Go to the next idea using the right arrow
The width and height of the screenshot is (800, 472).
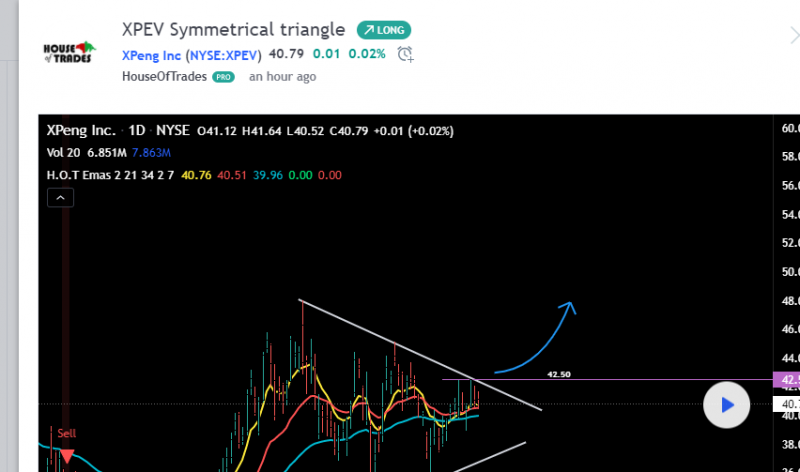[x=794, y=36]
